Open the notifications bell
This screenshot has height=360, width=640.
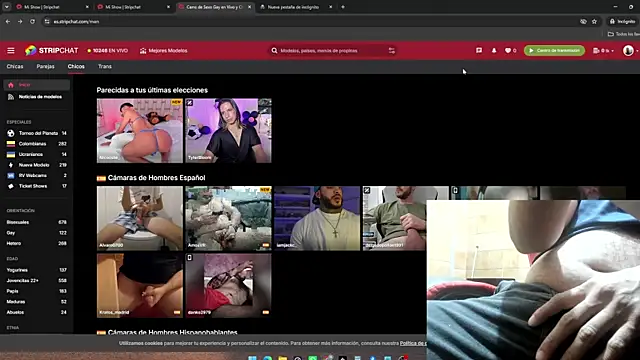[494, 51]
